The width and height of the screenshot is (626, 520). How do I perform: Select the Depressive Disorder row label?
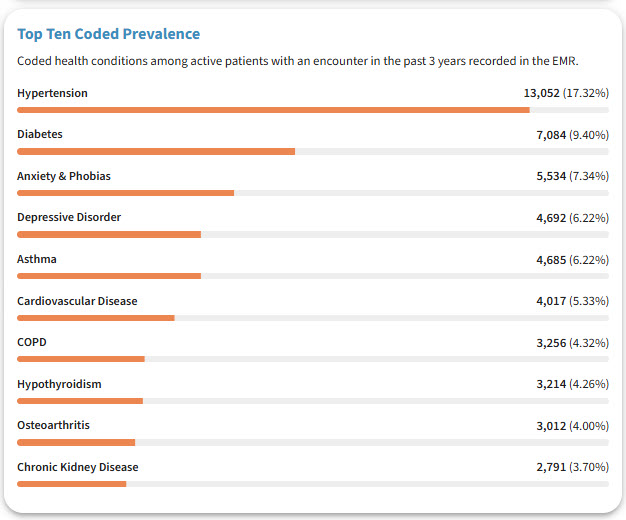69,217
